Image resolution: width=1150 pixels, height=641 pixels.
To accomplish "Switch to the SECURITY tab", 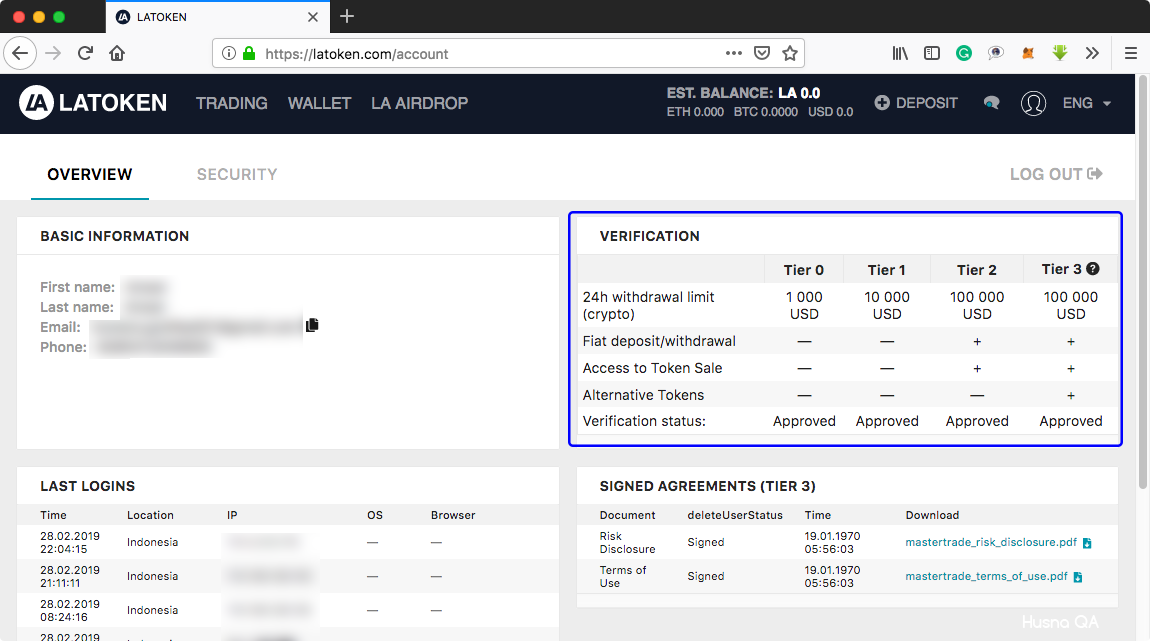I will point(237,175).
